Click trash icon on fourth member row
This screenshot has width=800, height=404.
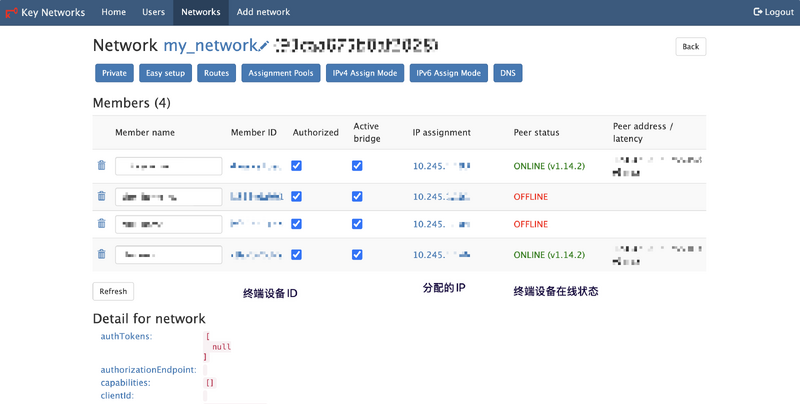coord(101,254)
